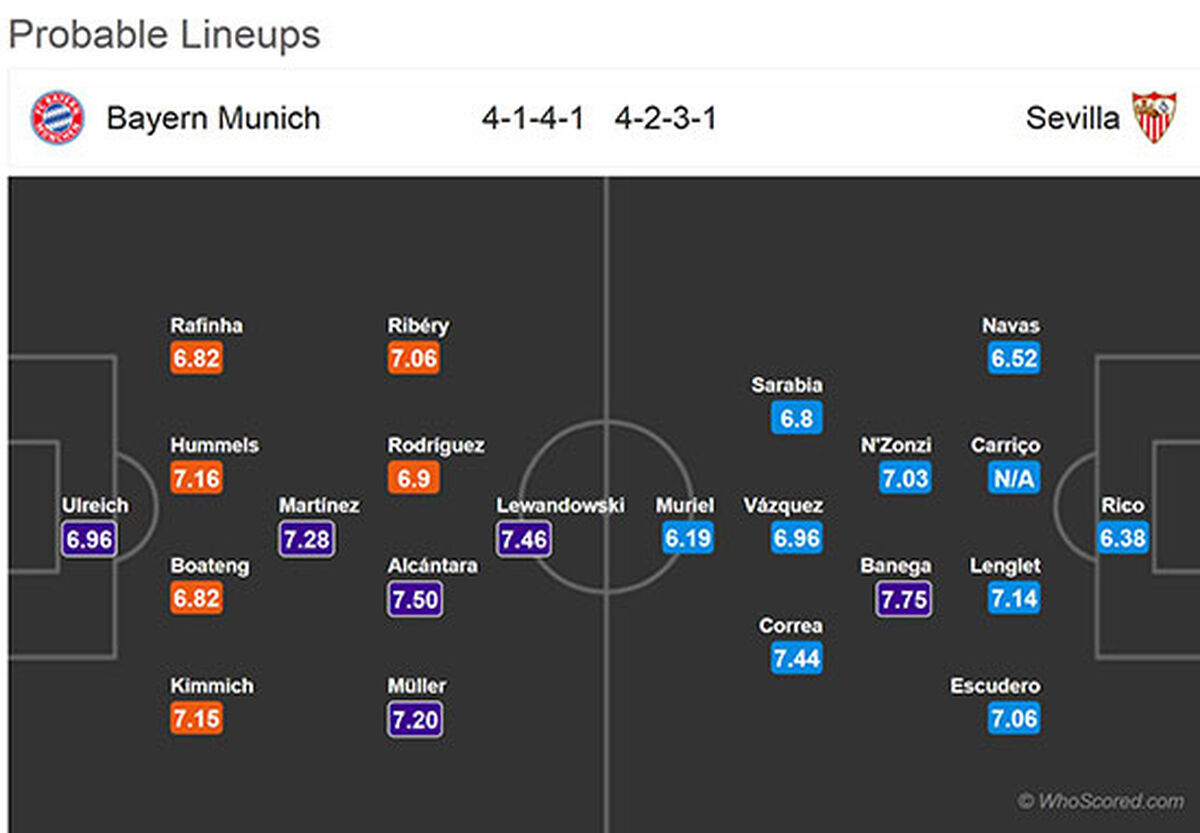Click Muriel's 6.19 rating badge
Screen dimensions: 1200x833
pyautogui.click(x=687, y=539)
